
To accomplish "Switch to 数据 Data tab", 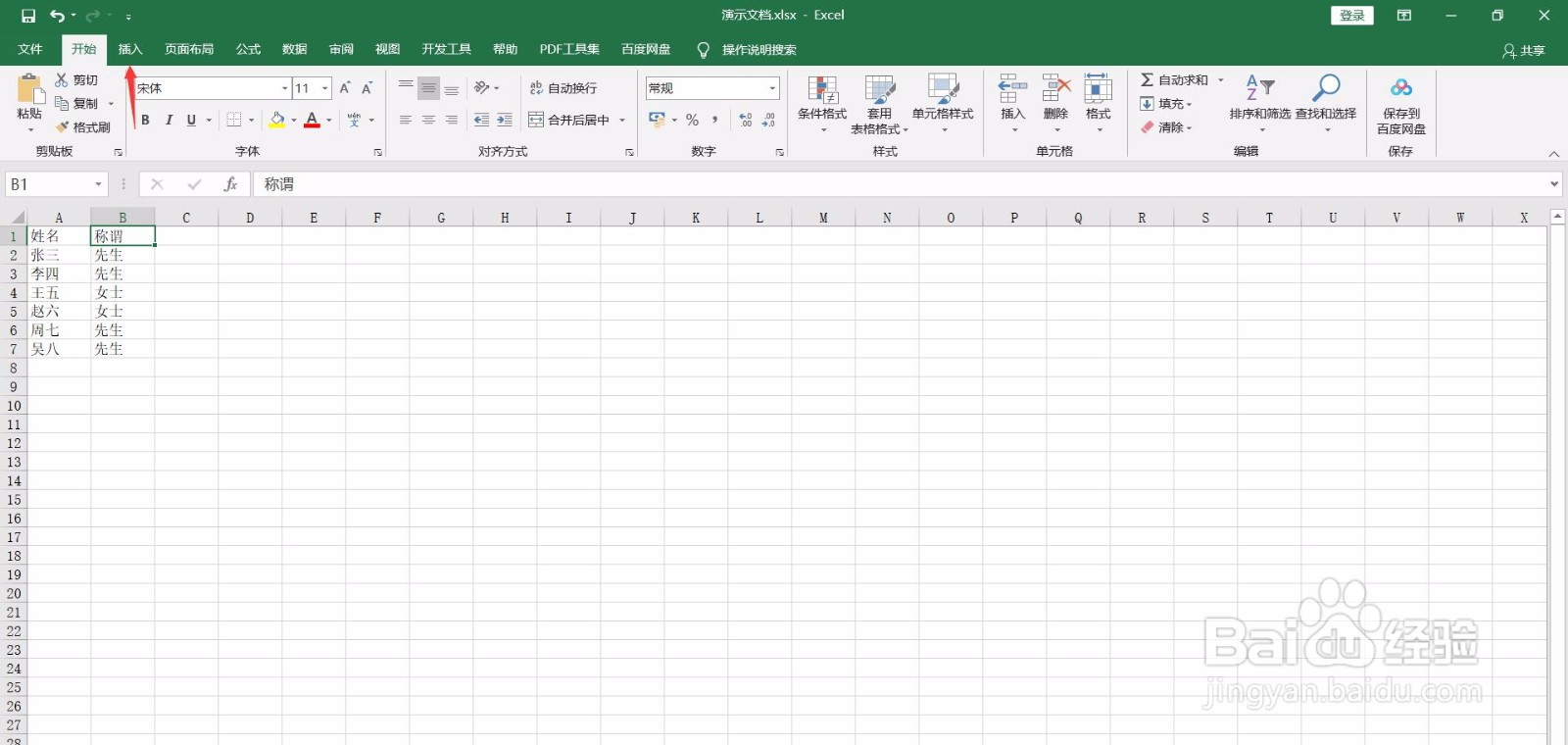I will pyautogui.click(x=295, y=49).
